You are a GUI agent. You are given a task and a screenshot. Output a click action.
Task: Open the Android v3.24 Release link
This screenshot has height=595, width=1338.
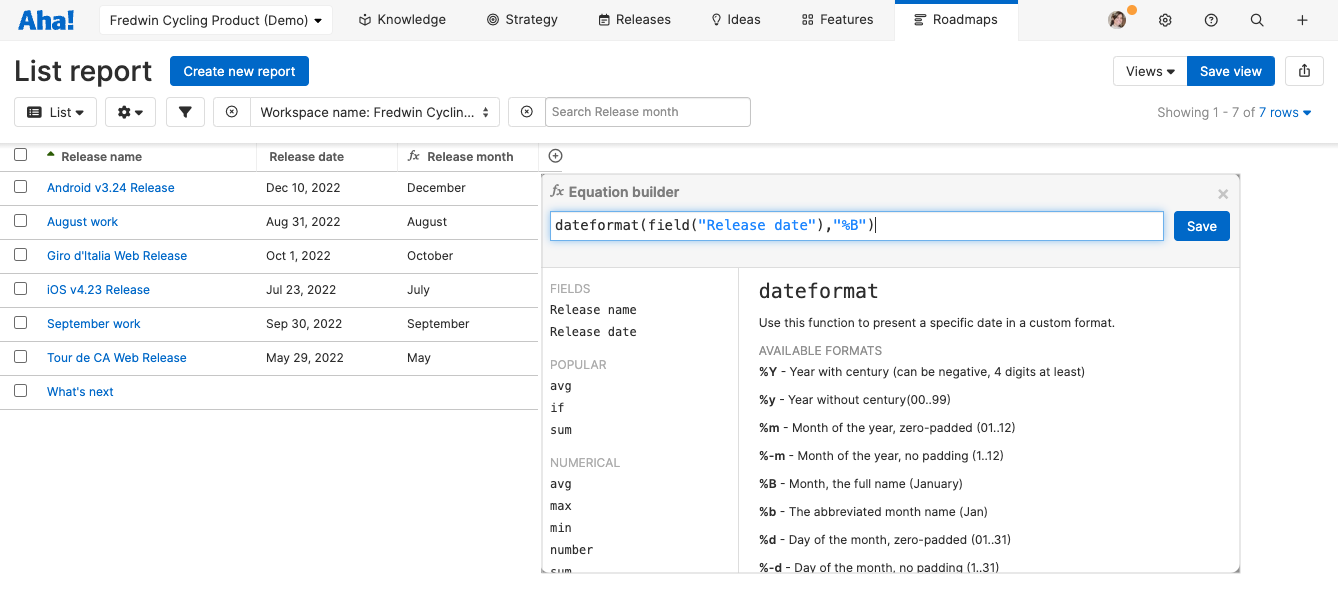[x=111, y=188]
